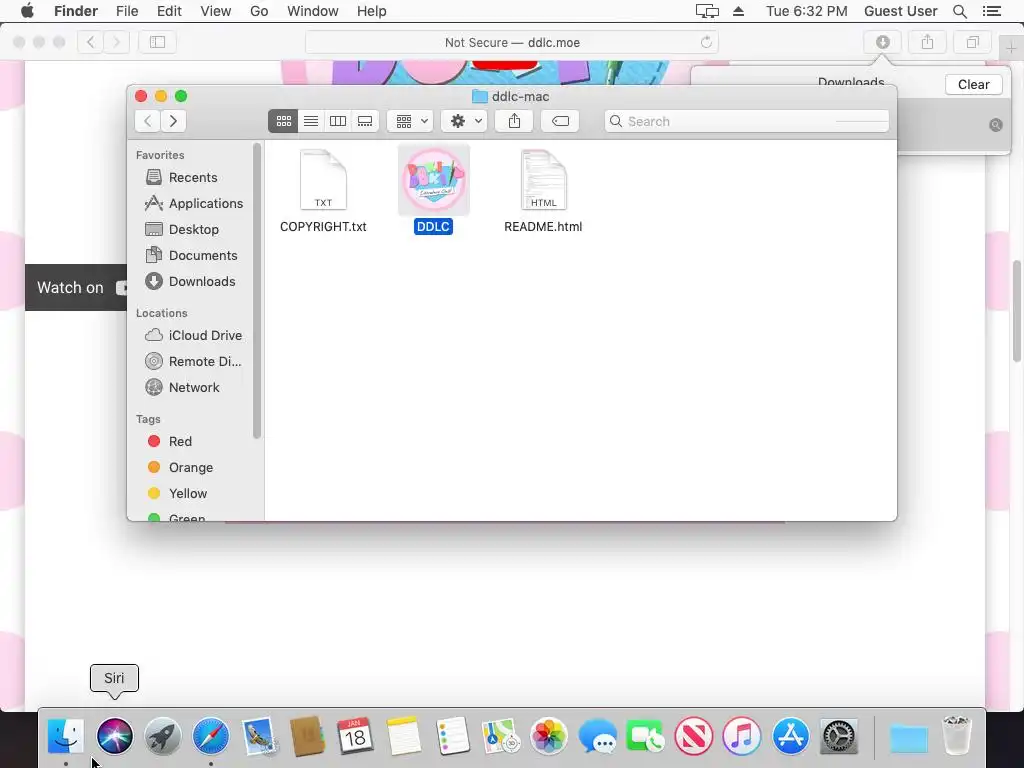This screenshot has height=768, width=1024.
Task: Open iTunes from the Dock
Action: pos(742,736)
